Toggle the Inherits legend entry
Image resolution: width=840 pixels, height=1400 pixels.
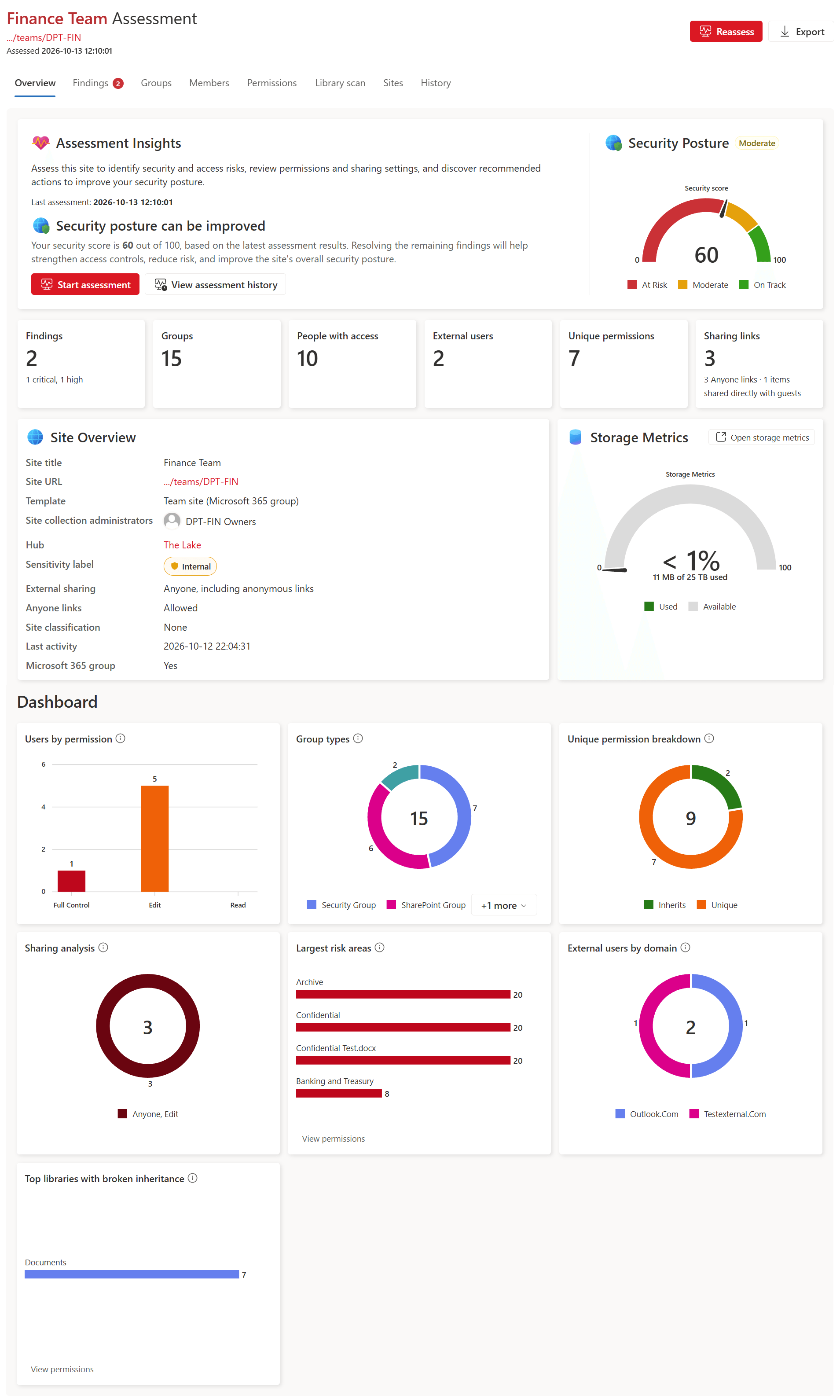[x=664, y=905]
